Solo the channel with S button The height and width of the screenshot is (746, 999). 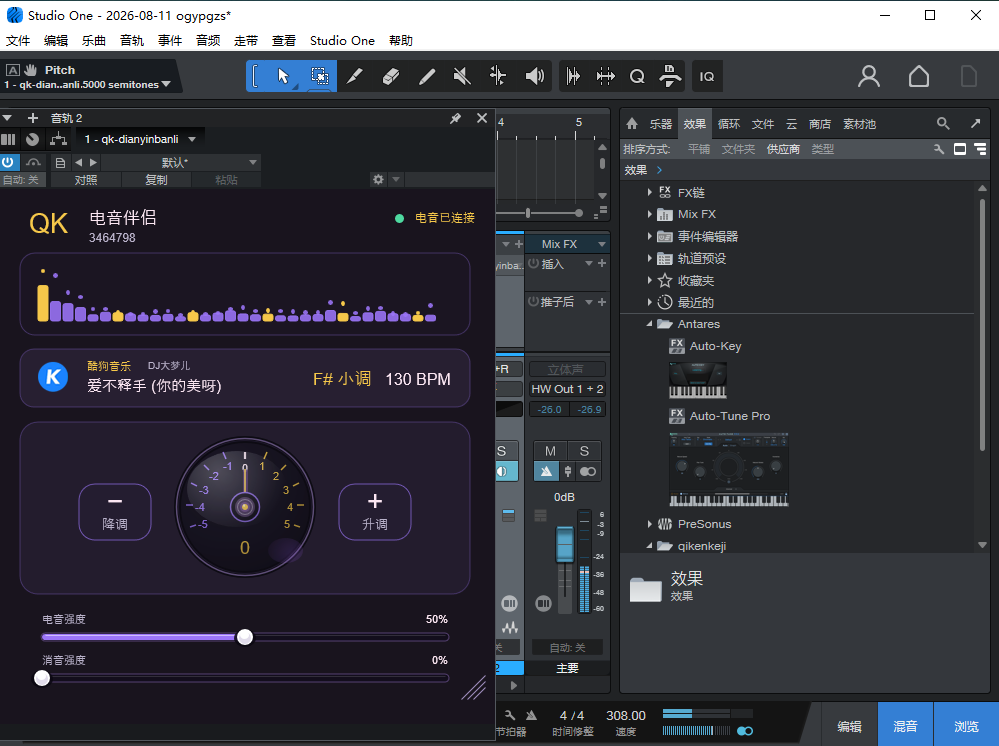[x=584, y=451]
